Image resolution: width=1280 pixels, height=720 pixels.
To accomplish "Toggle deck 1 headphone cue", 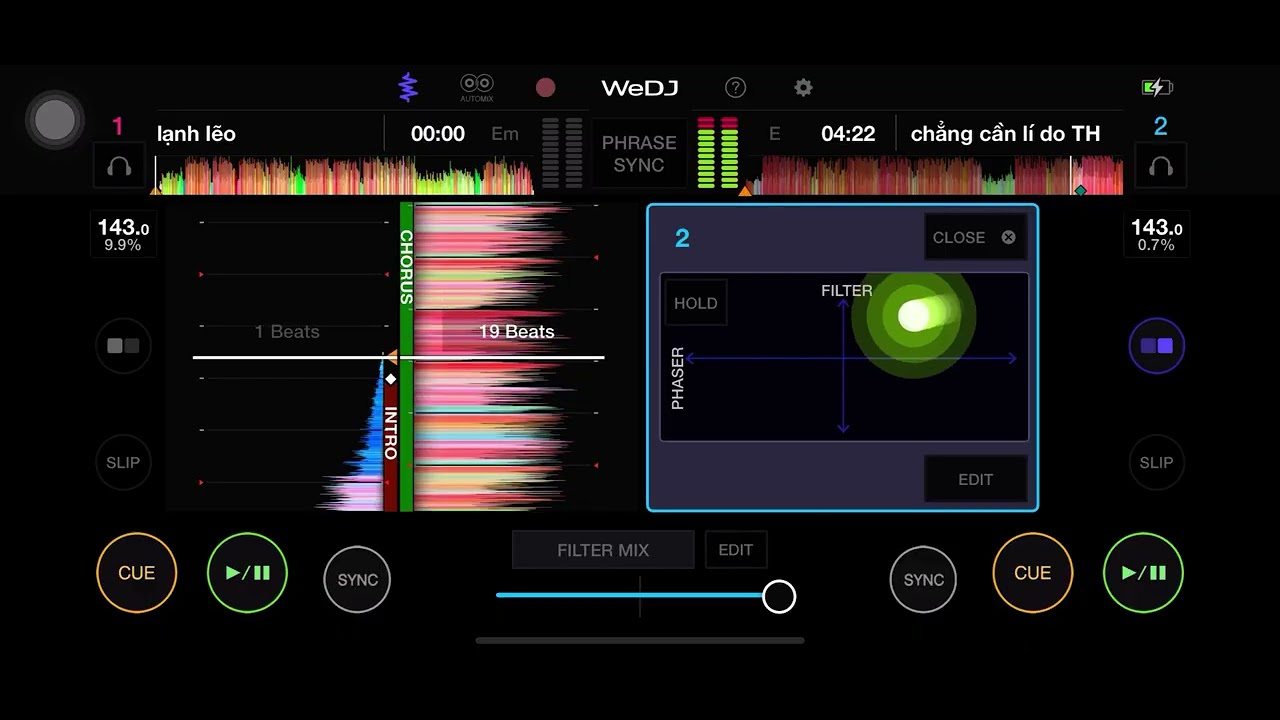I will pos(119,166).
